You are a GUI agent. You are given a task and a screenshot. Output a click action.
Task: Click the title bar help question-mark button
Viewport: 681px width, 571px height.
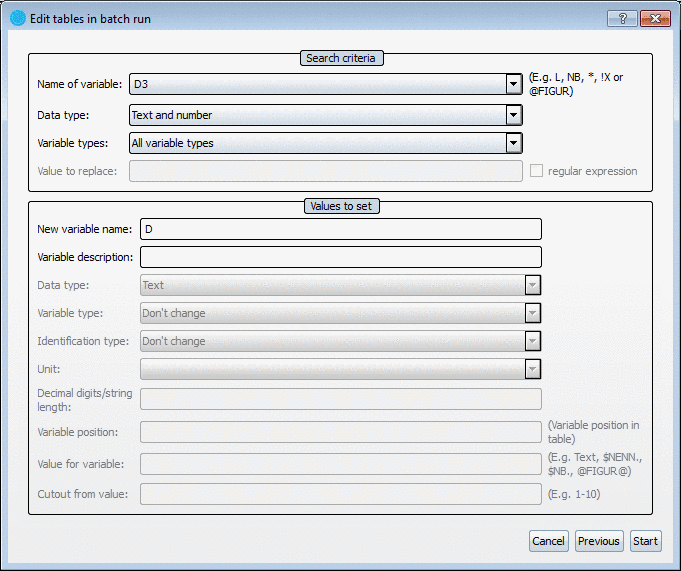coord(622,19)
